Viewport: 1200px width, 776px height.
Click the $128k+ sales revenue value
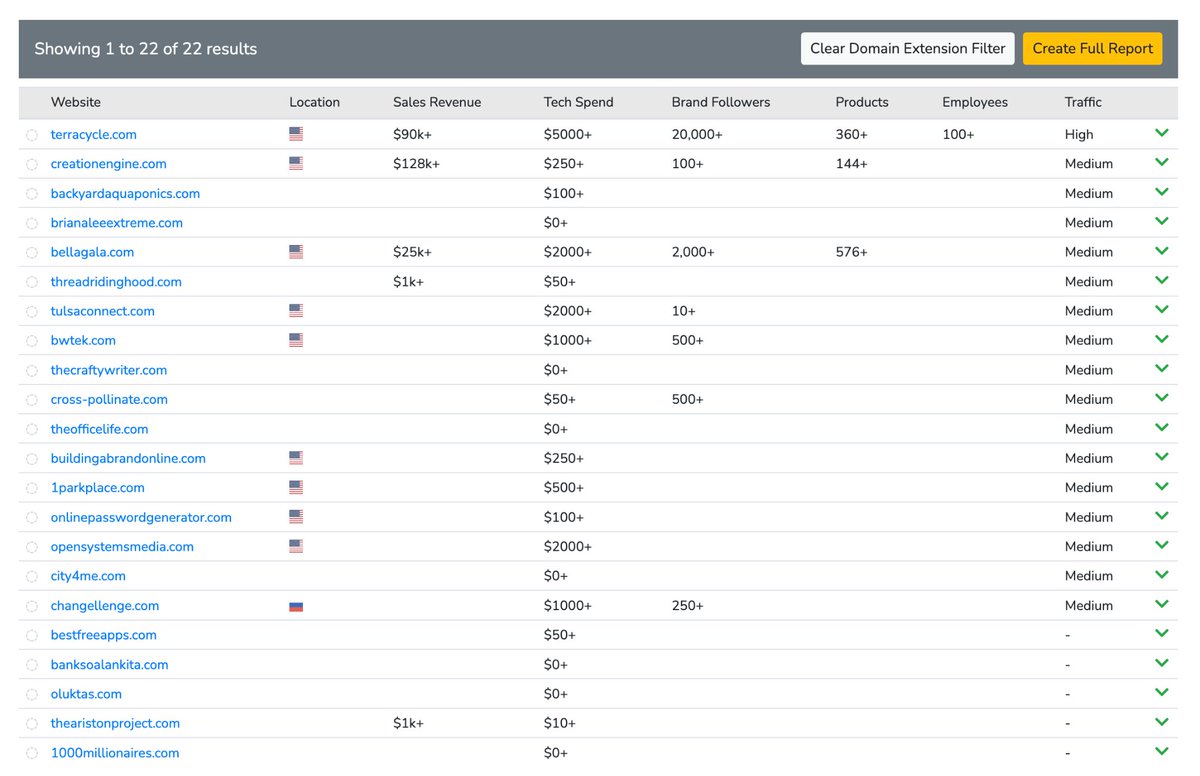coord(416,163)
